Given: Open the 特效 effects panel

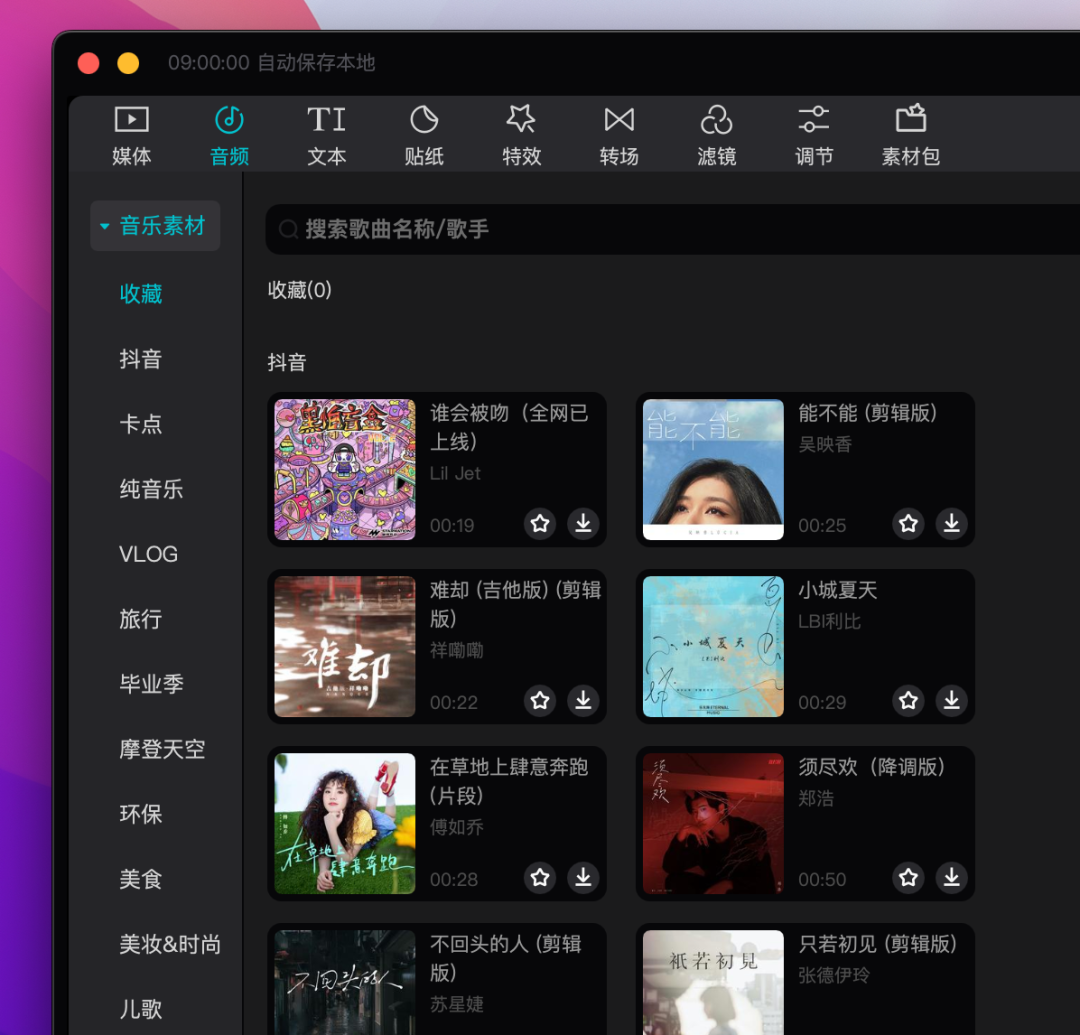Looking at the screenshot, I should coord(521,135).
